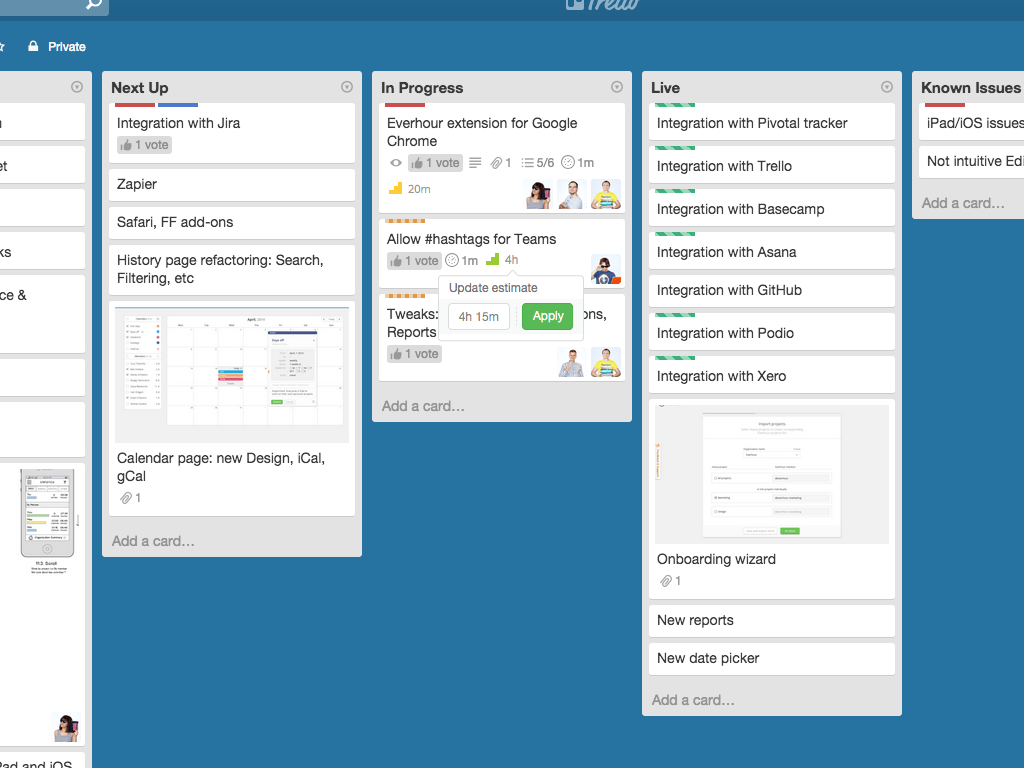Click the green Apply button in Update estimate
This screenshot has height=768, width=1024.
[x=547, y=315]
